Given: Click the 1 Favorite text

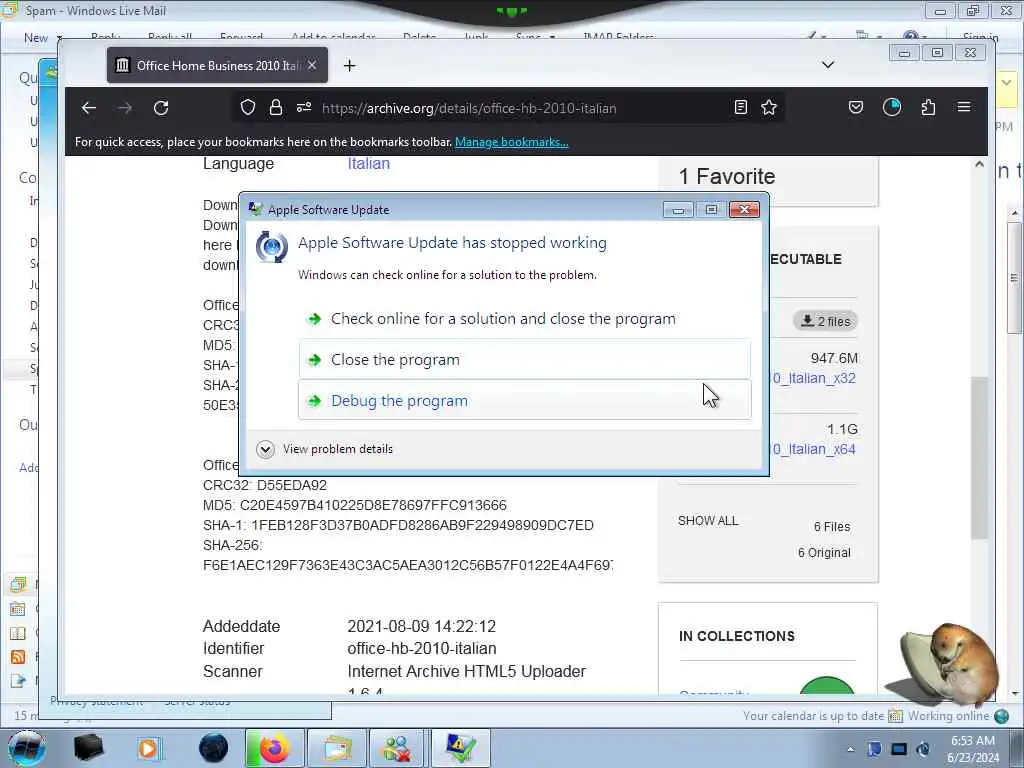Looking at the screenshot, I should pyautogui.click(x=727, y=176).
